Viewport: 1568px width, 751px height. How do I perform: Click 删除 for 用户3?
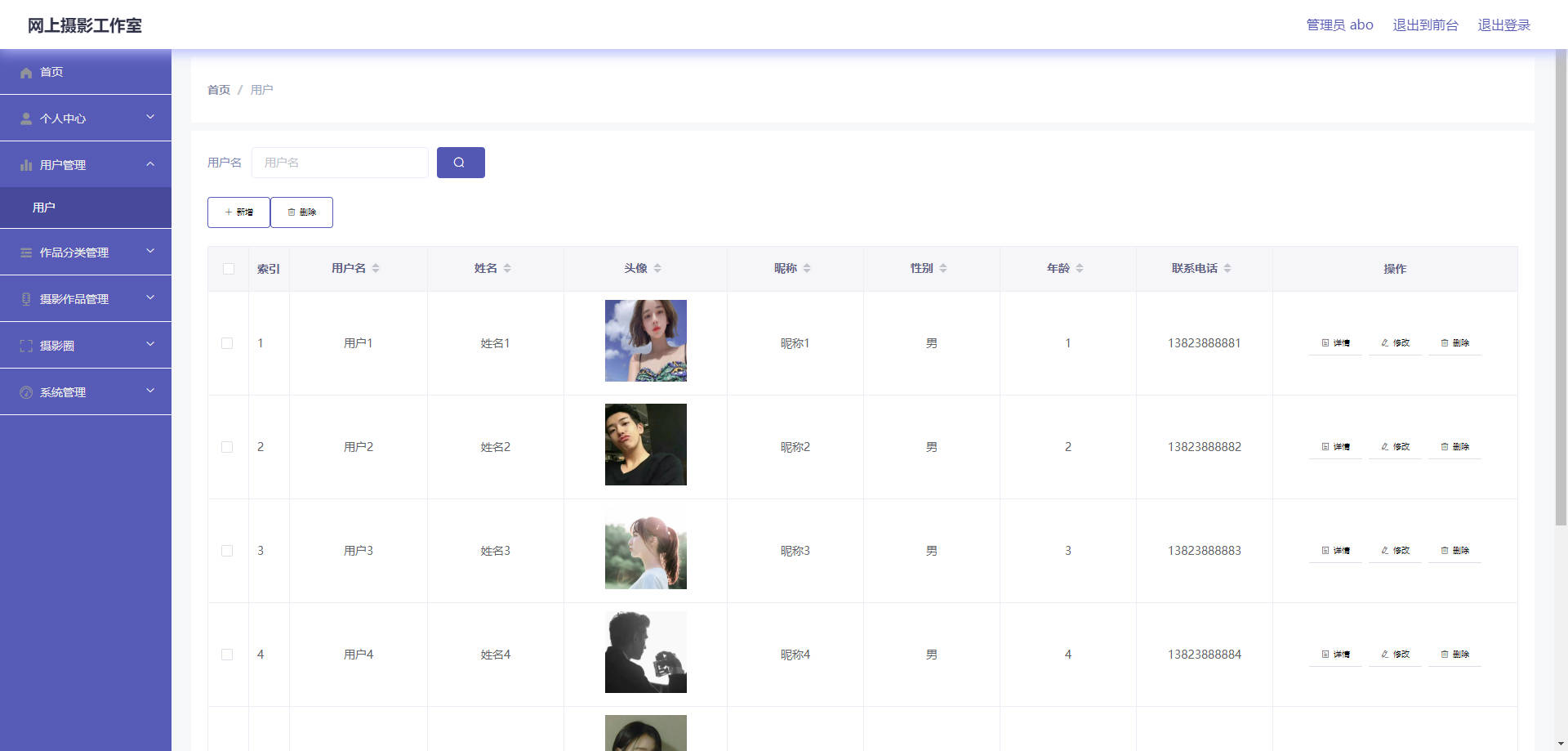pyautogui.click(x=1454, y=551)
